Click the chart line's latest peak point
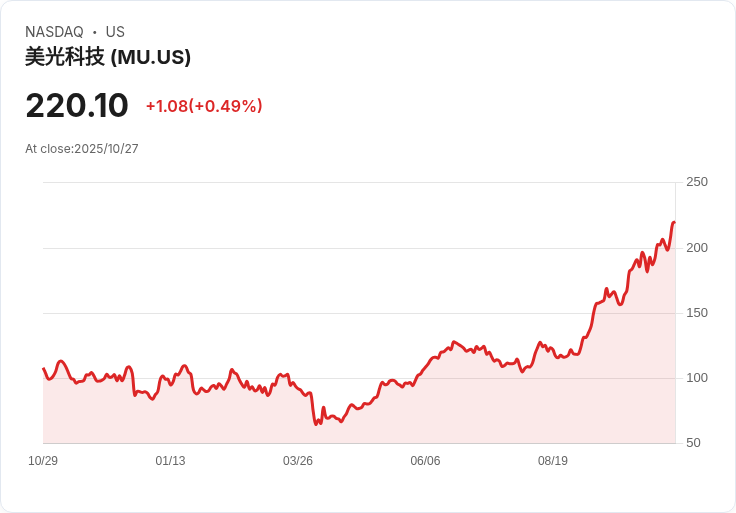The image size is (736, 513). [x=674, y=222]
